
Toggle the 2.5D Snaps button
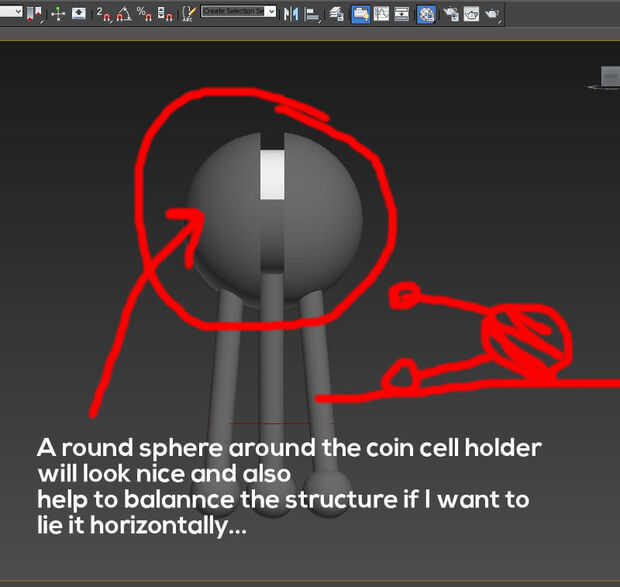[104, 14]
